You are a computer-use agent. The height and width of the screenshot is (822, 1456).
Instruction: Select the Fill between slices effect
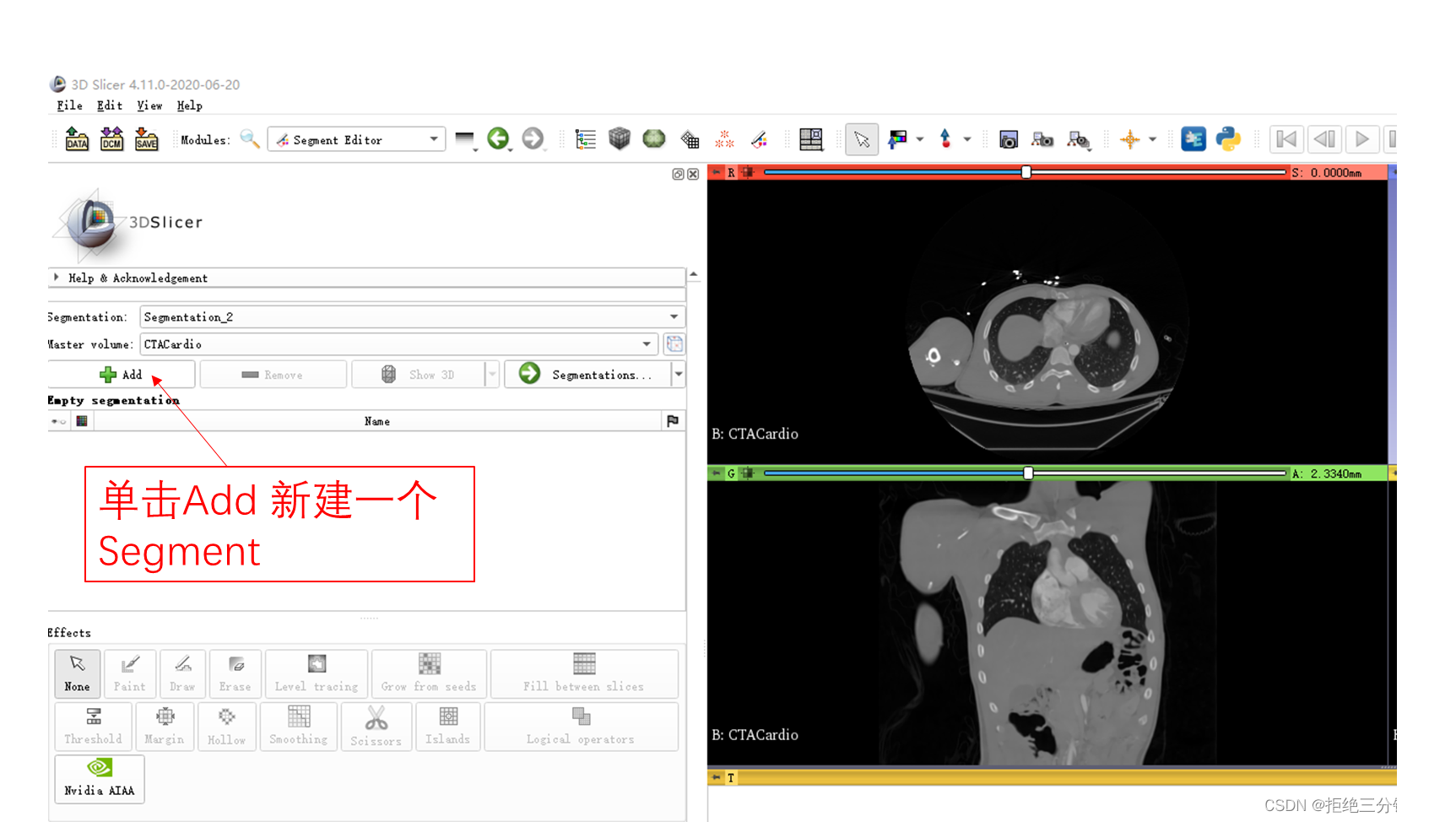[x=584, y=673]
